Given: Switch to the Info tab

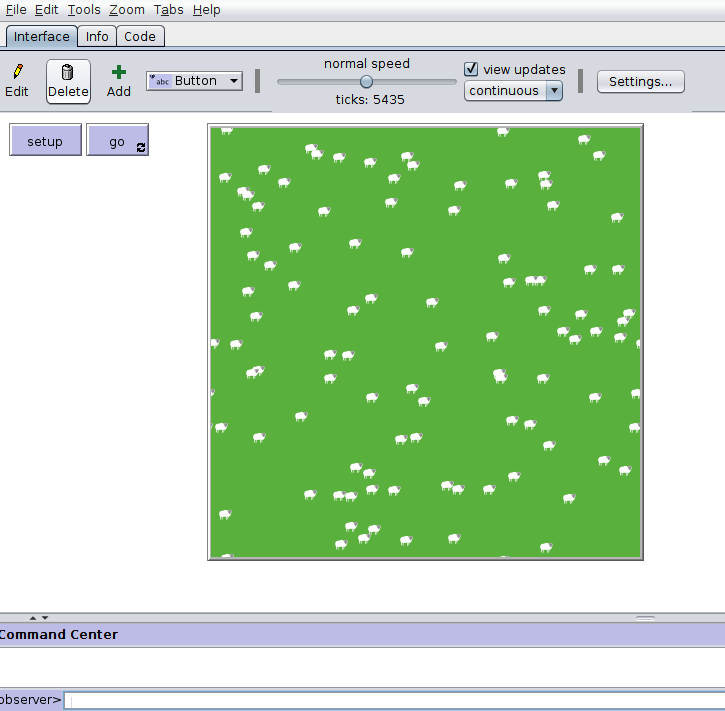Looking at the screenshot, I should 97,37.
